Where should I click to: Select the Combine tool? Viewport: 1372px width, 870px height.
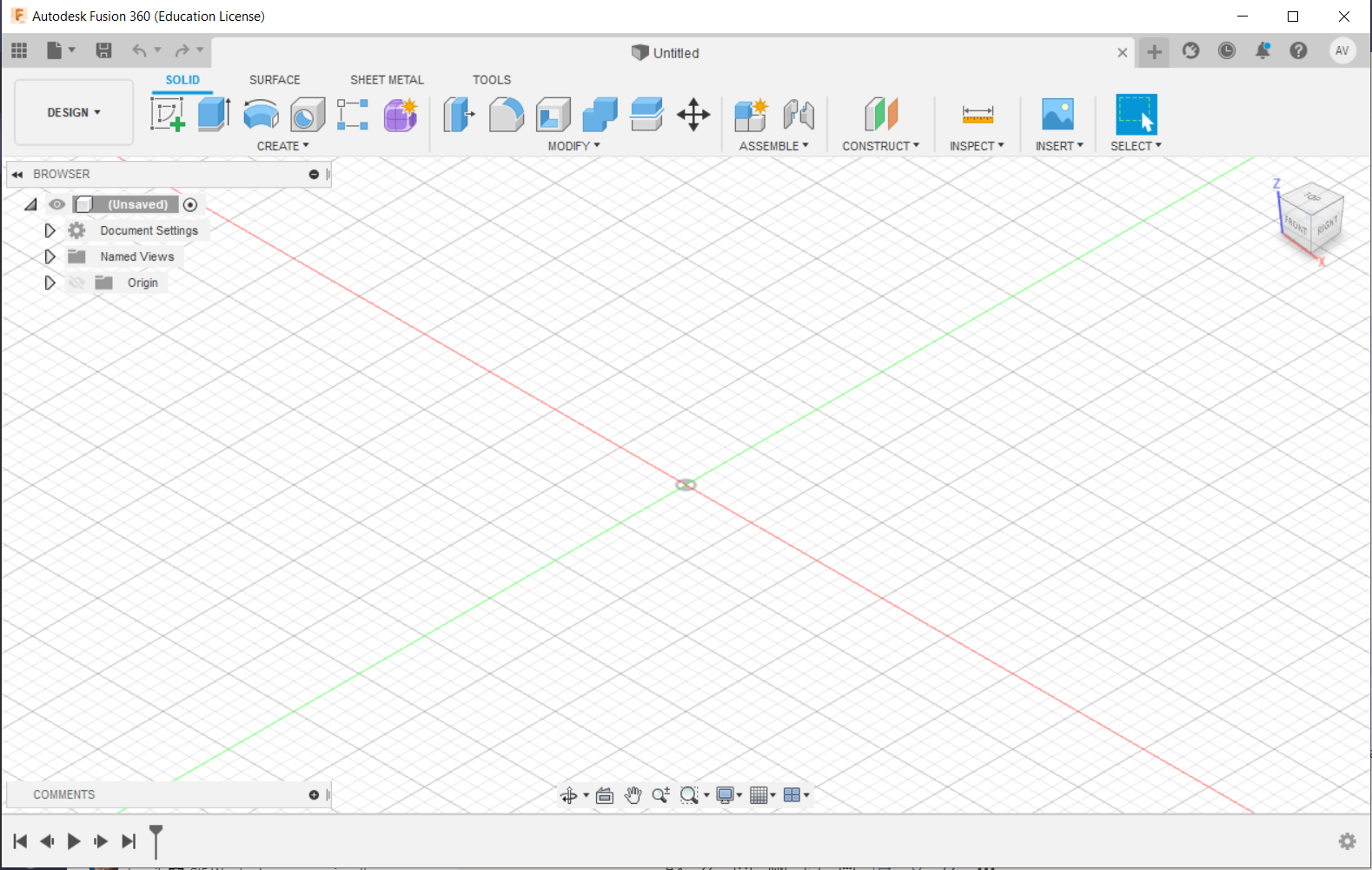coord(600,114)
